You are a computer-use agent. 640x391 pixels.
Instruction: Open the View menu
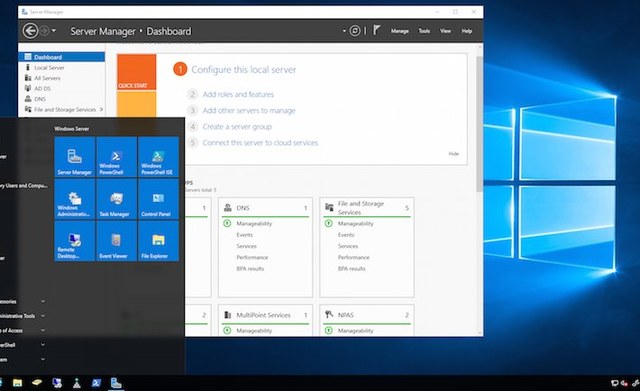click(x=445, y=31)
